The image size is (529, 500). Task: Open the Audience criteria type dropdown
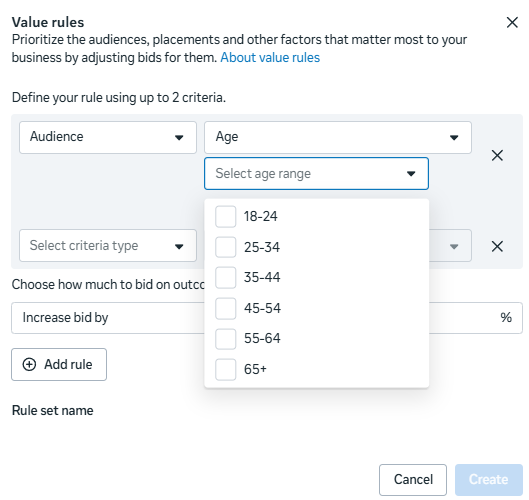pos(108,137)
